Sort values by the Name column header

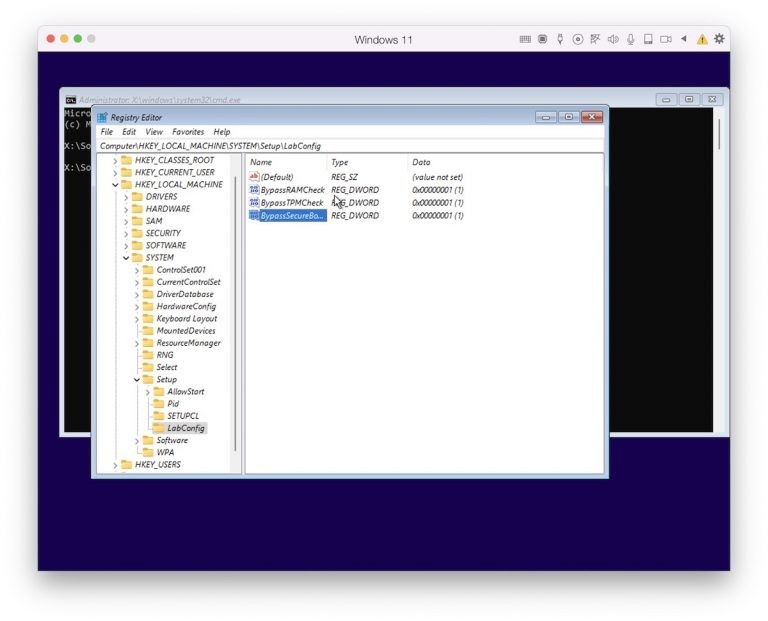click(287, 162)
